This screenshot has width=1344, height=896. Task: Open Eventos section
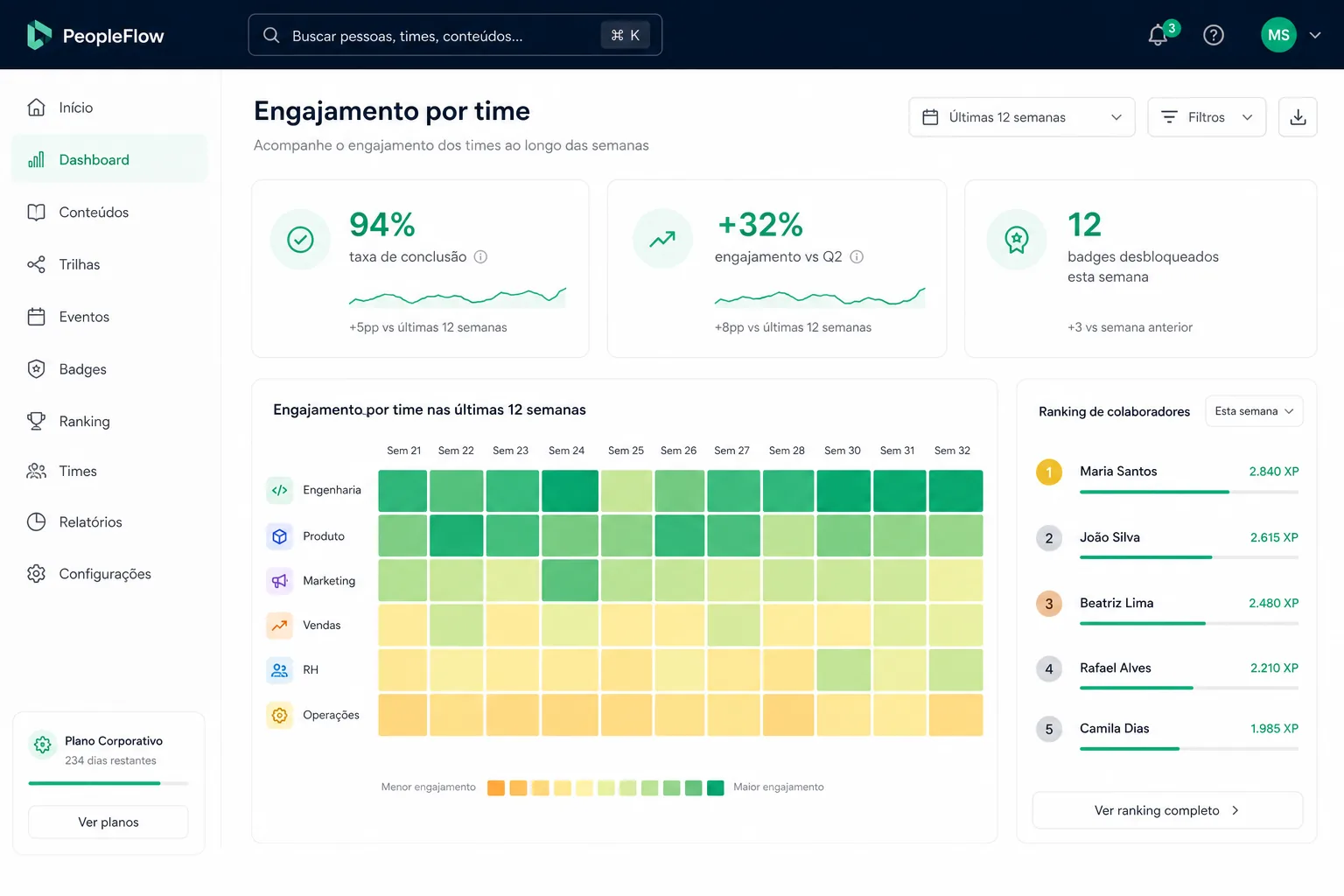coord(109,317)
